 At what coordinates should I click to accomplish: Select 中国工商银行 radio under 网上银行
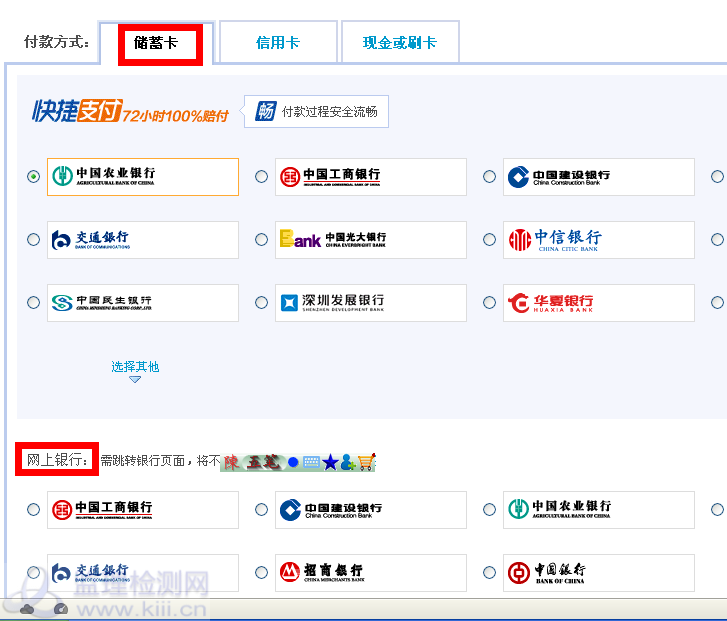pos(33,510)
